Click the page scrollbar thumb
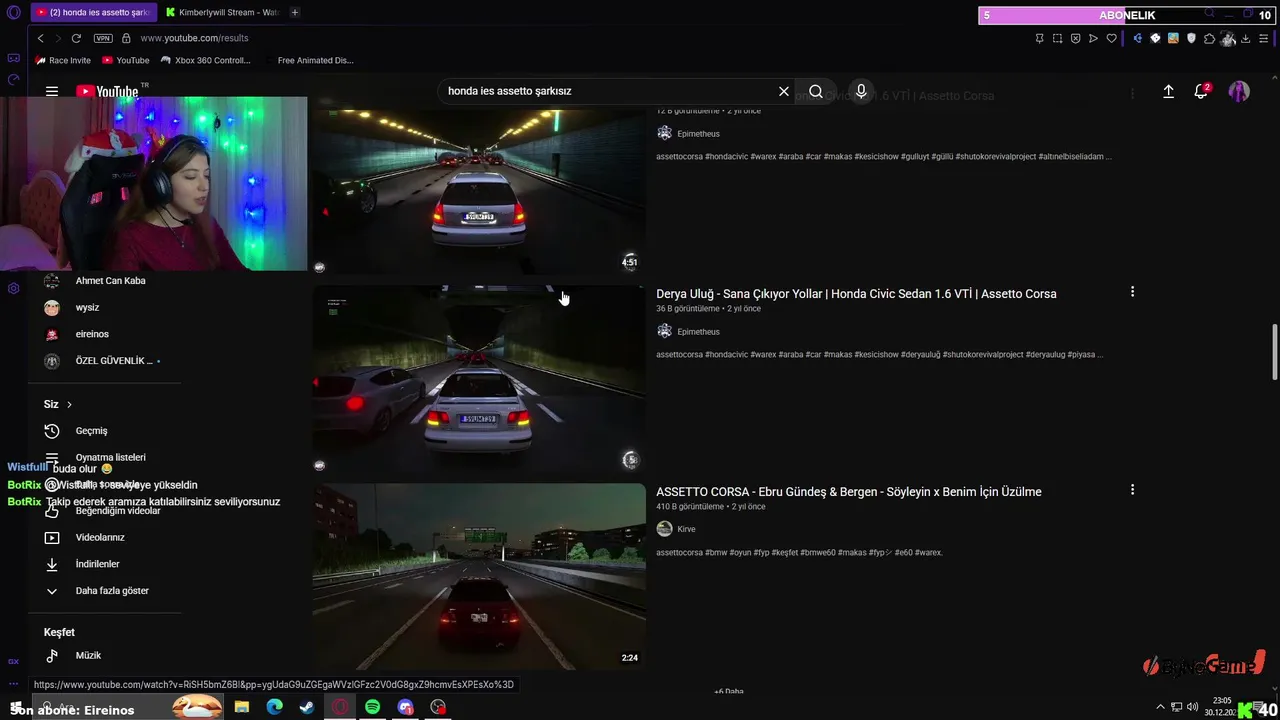 pos(1274,351)
